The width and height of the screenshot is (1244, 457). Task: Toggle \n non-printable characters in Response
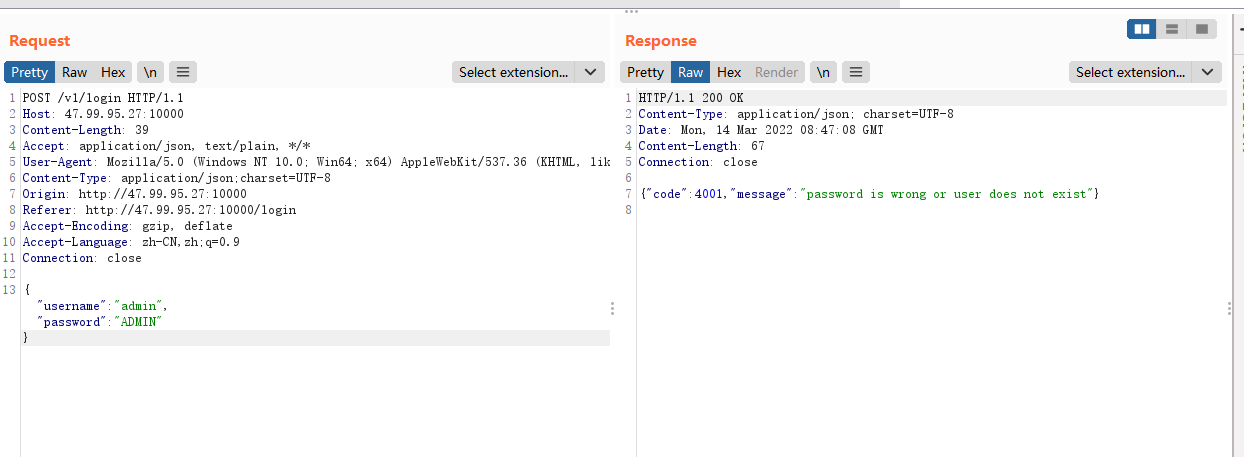822,72
